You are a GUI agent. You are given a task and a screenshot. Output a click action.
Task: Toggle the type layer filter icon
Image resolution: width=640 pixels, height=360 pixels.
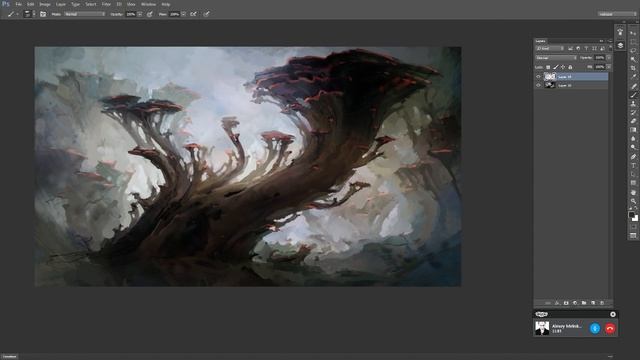pos(586,49)
